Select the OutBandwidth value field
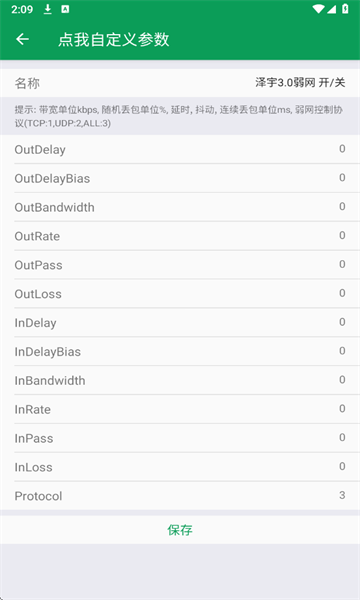360x600 pixels. pos(342,206)
